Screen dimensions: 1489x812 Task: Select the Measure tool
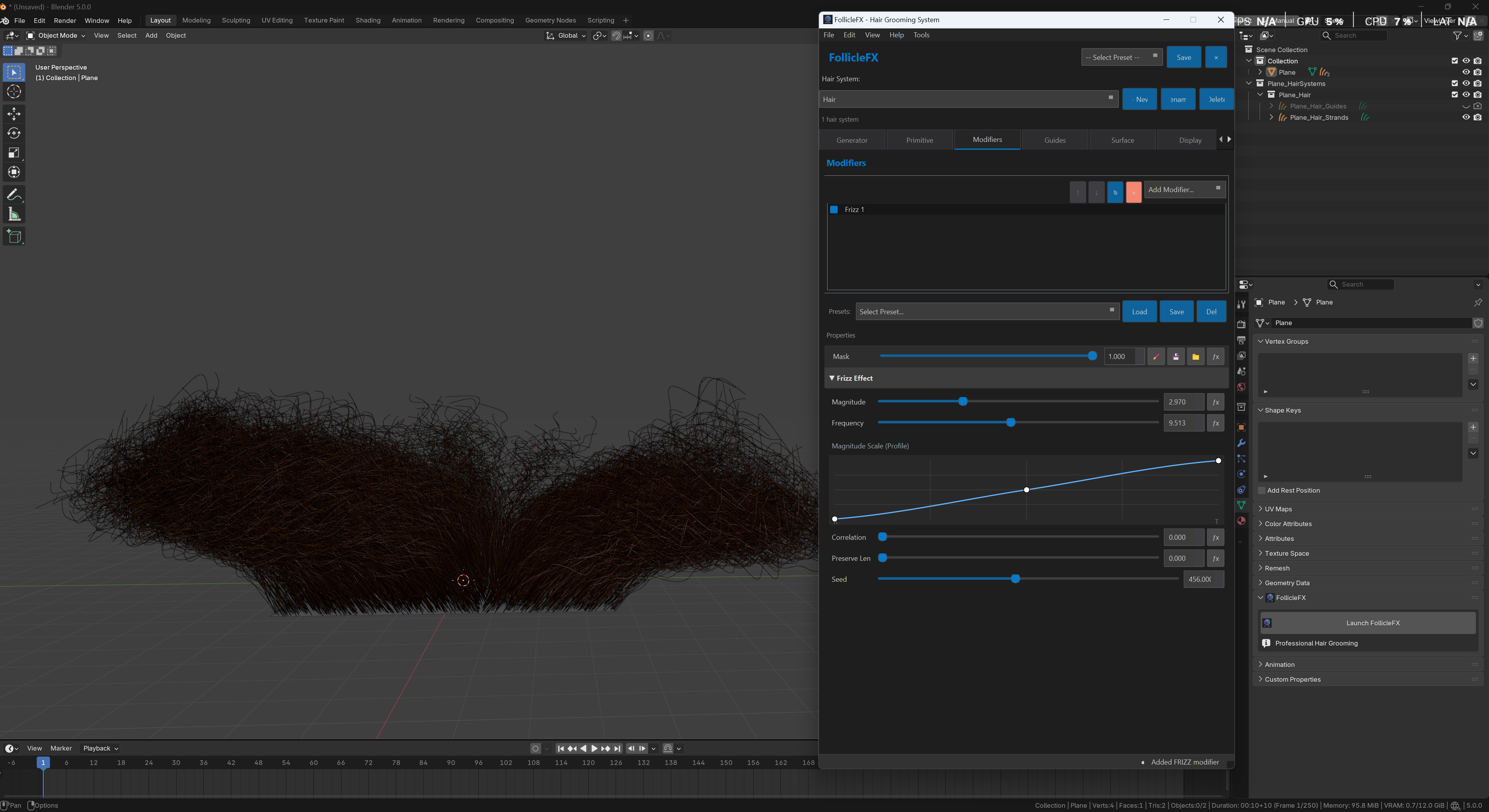click(x=13, y=214)
